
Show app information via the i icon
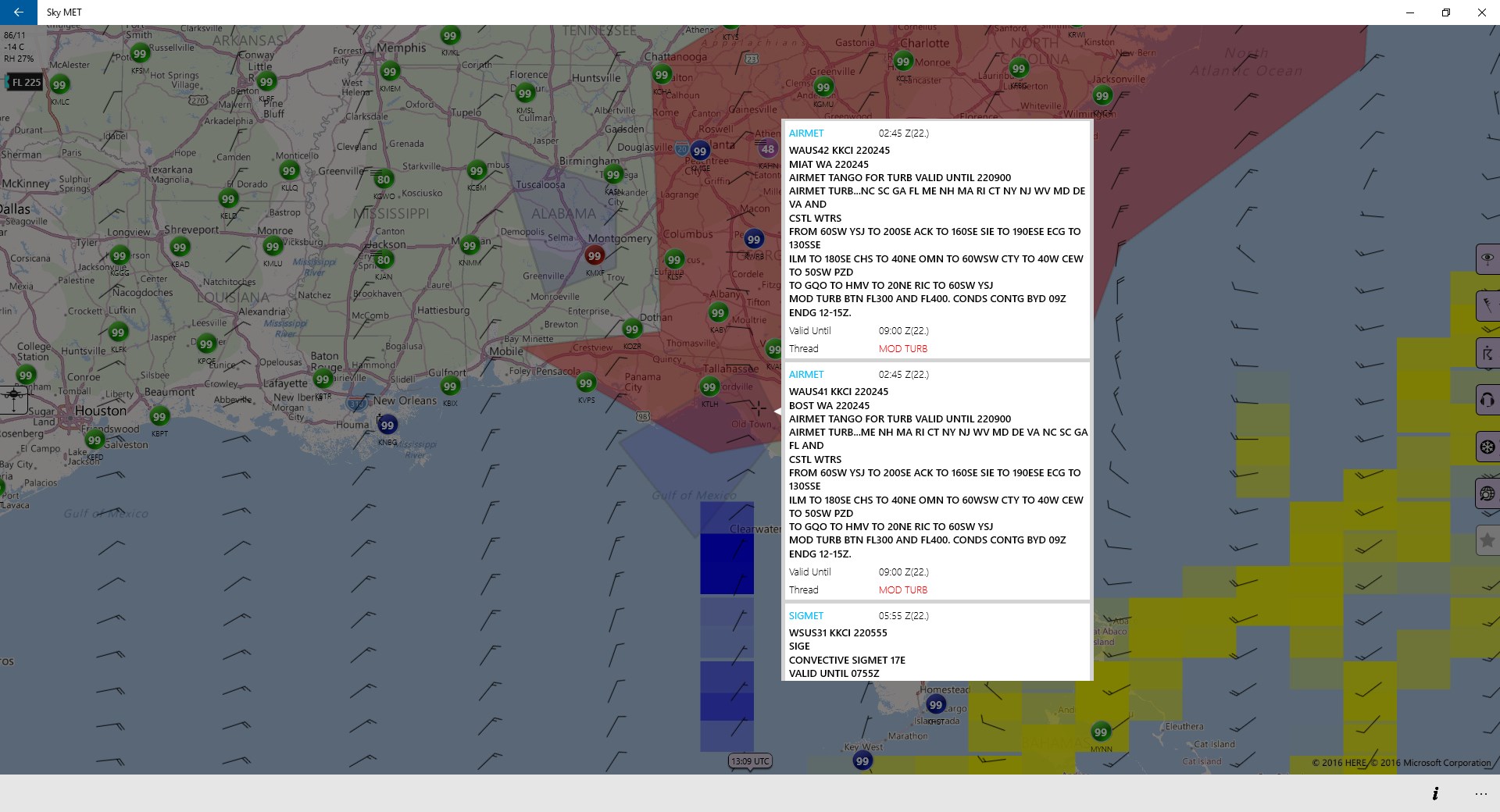(1435, 793)
